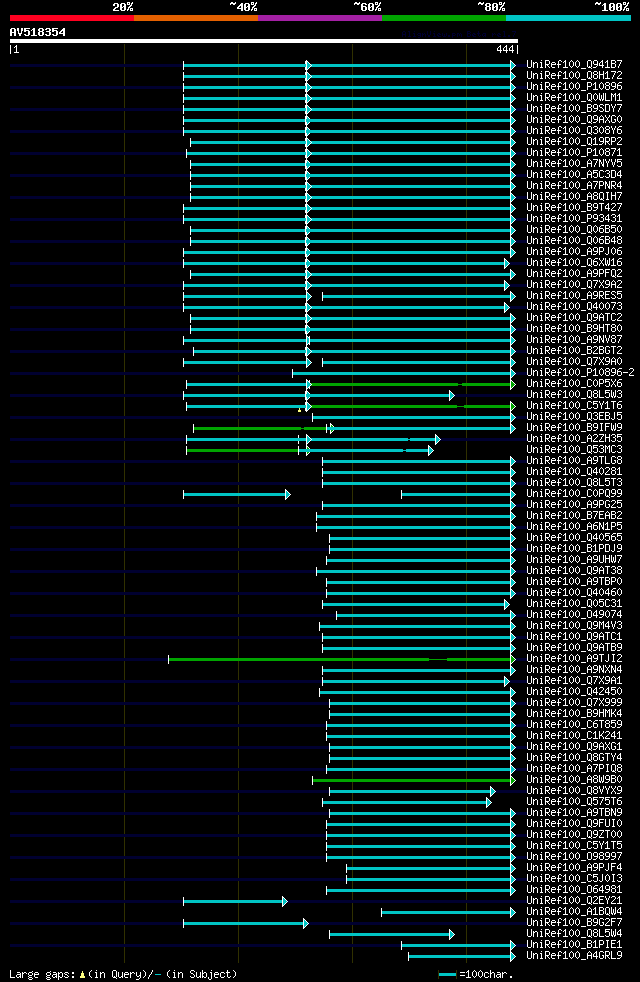Select hit label UniRef100_B9IFW9
The image size is (640, 982).
(x=574, y=427)
